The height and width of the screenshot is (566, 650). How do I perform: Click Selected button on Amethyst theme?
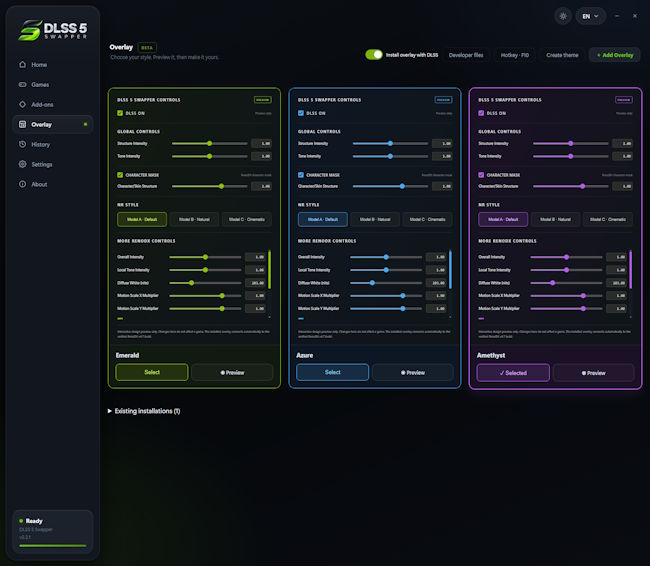click(x=513, y=372)
